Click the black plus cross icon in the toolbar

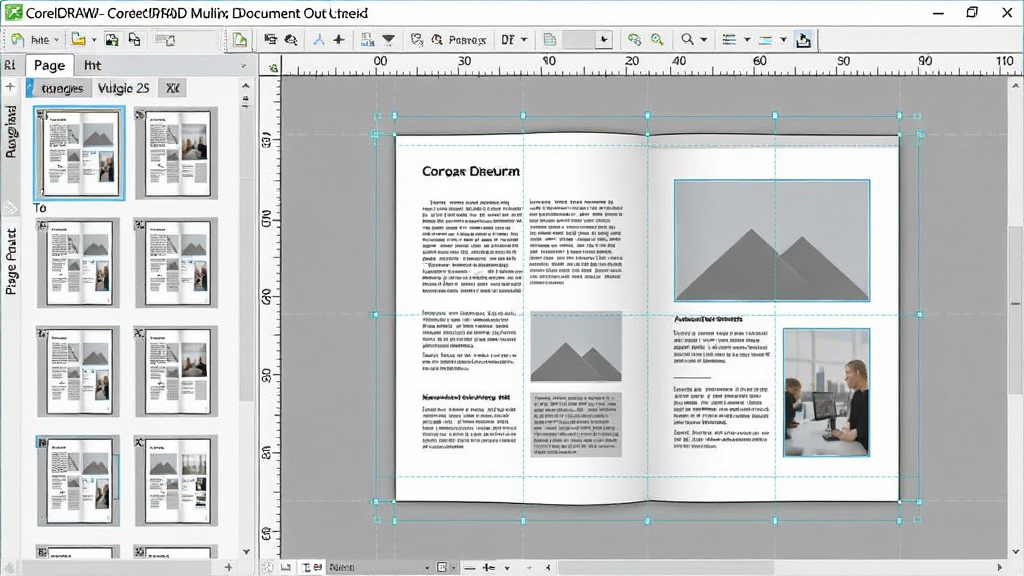[x=339, y=40]
